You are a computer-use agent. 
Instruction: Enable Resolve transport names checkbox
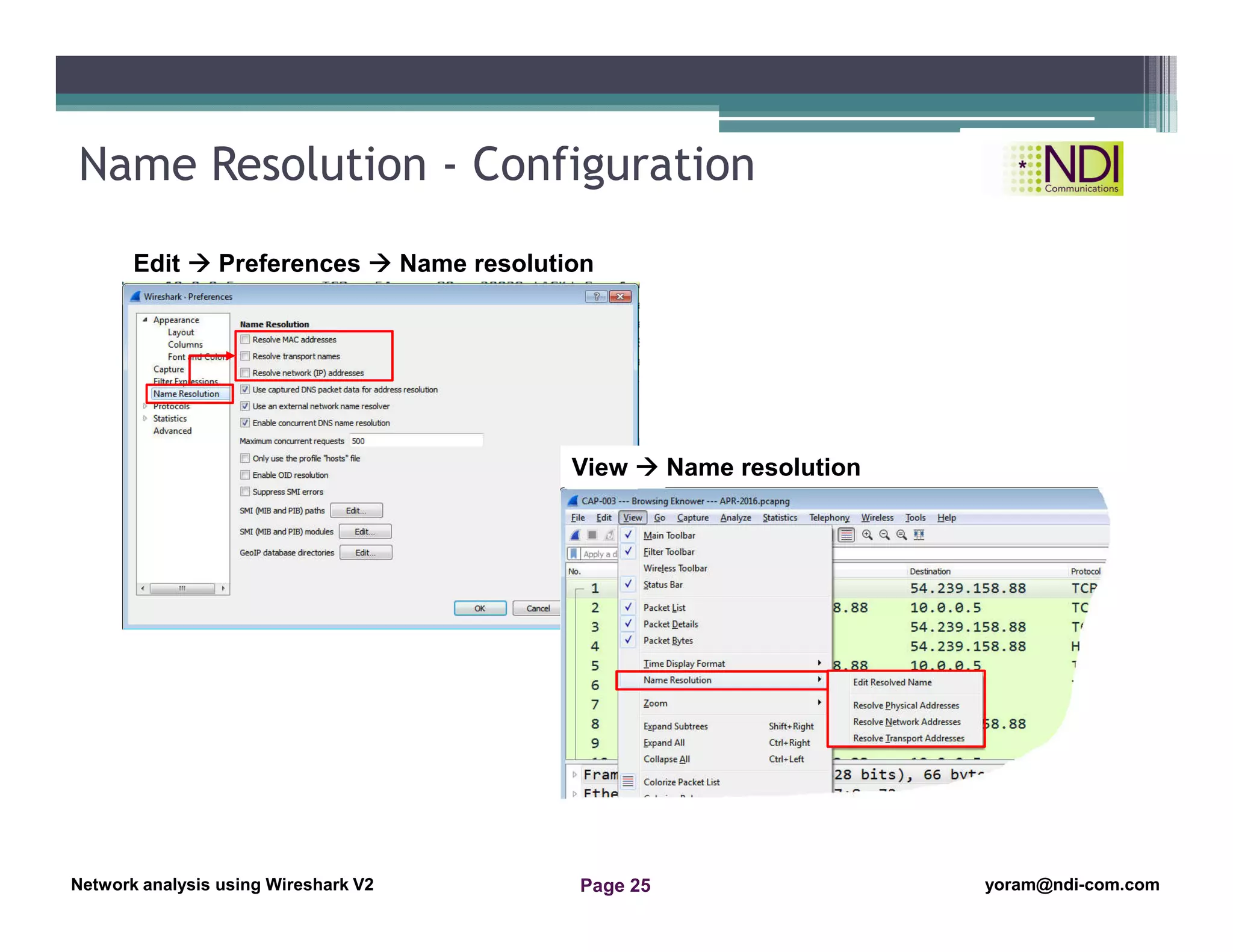pos(245,356)
